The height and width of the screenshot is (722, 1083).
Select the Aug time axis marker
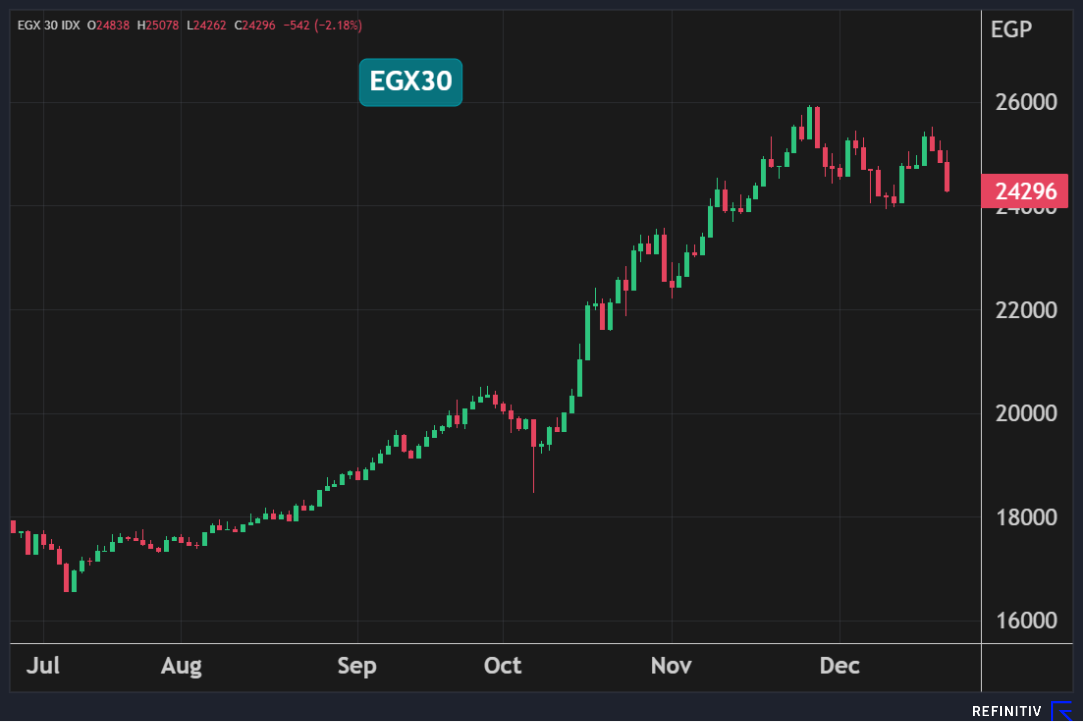coord(181,665)
